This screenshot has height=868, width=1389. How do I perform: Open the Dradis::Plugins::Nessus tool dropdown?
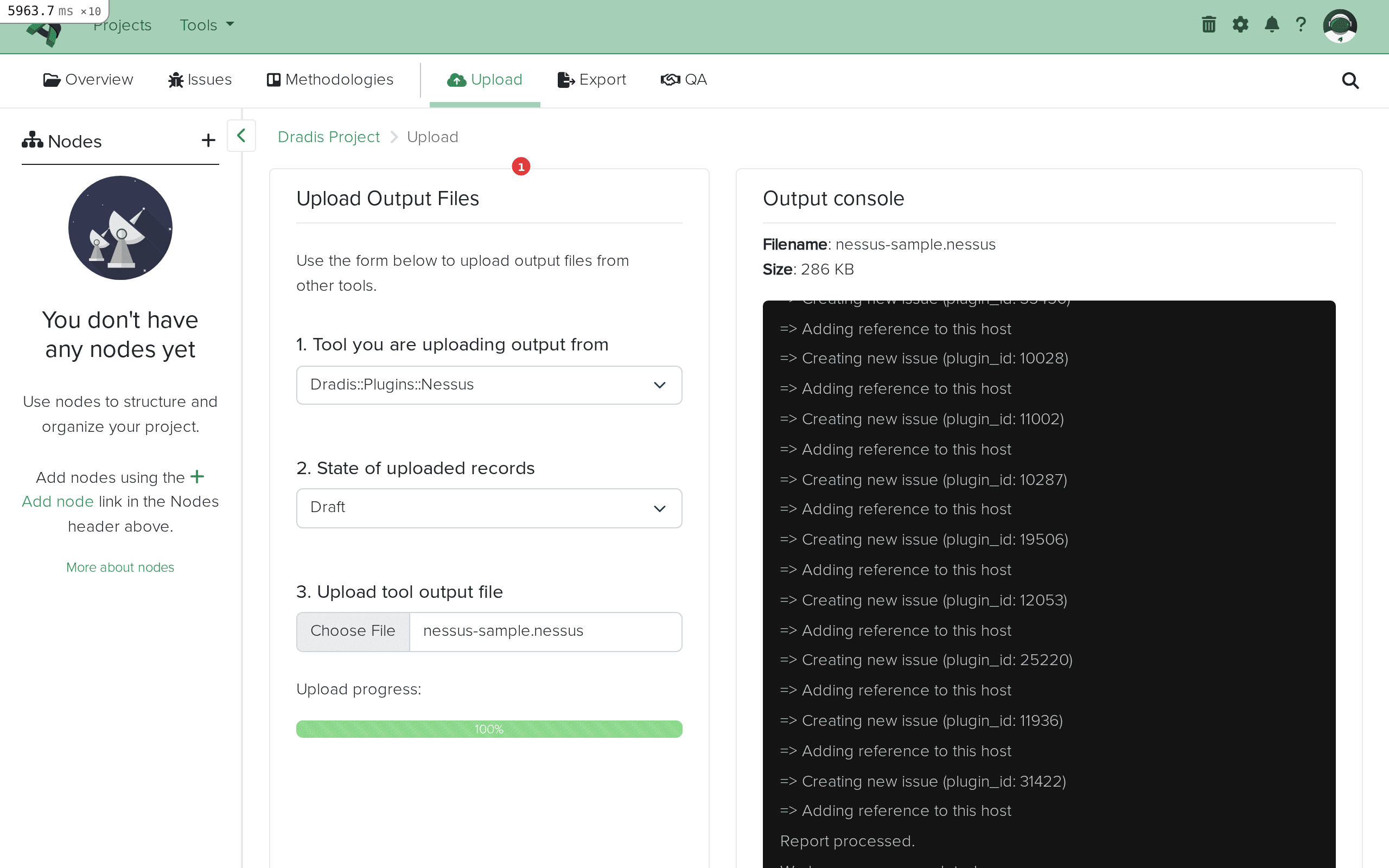(x=488, y=385)
